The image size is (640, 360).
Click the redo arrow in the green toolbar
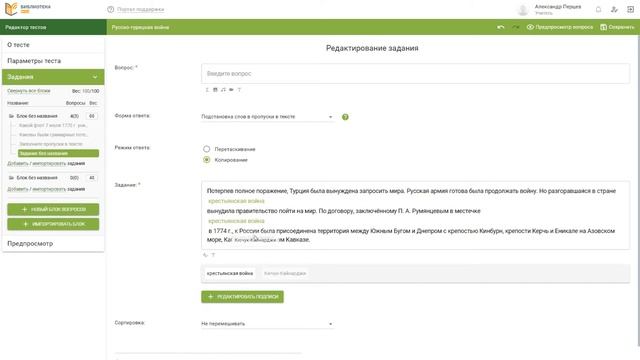(x=516, y=27)
